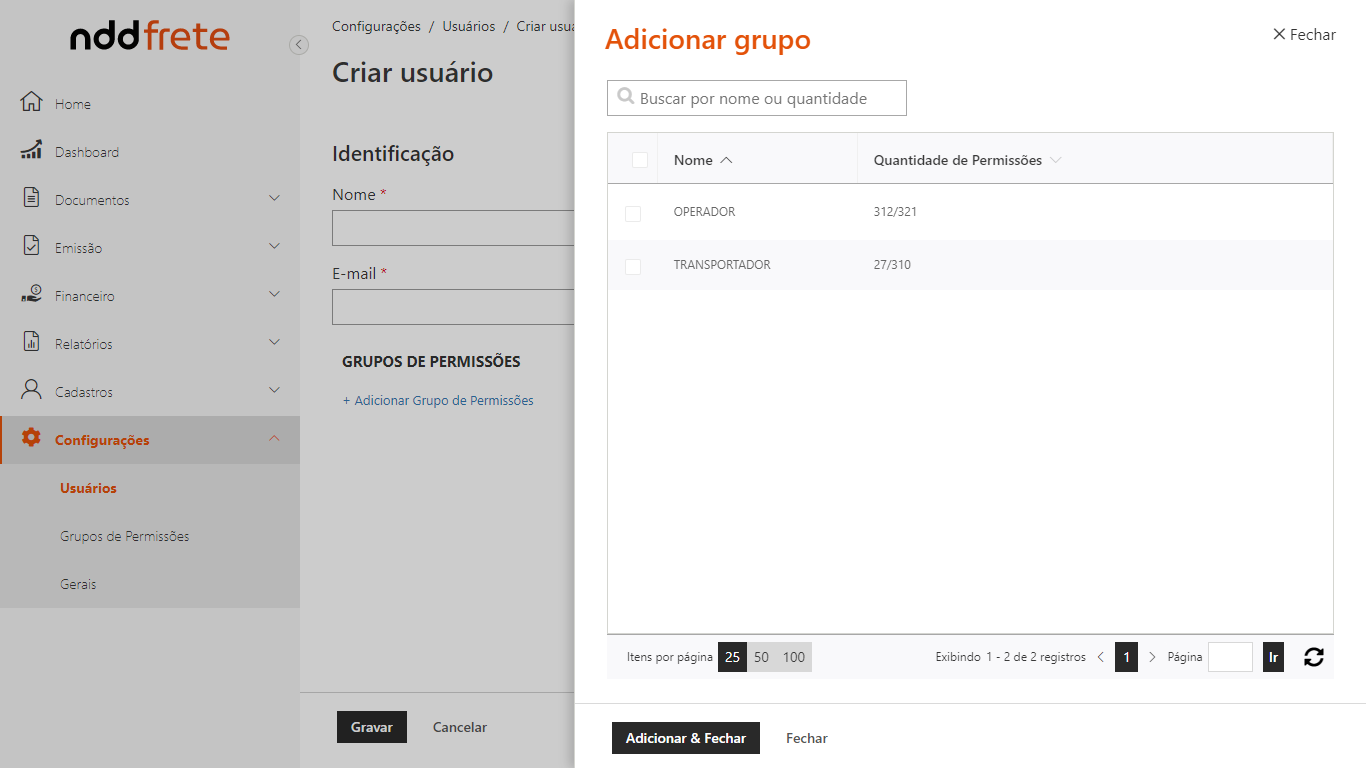Click the Financeiro hand-coin icon
This screenshot has height=768, width=1366.
click(31, 294)
